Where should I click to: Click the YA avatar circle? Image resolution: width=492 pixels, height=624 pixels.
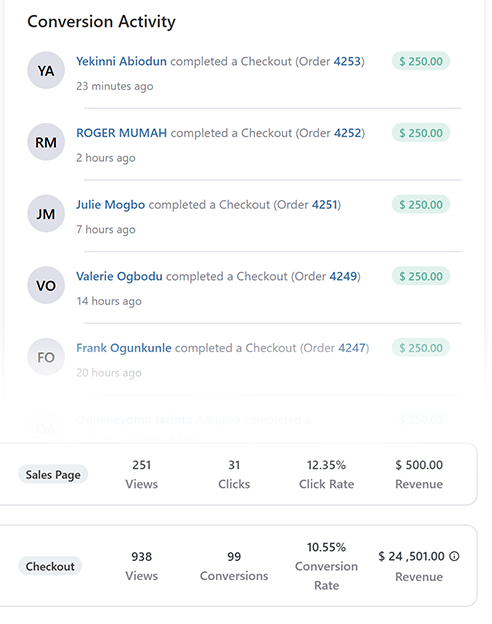[46, 70]
